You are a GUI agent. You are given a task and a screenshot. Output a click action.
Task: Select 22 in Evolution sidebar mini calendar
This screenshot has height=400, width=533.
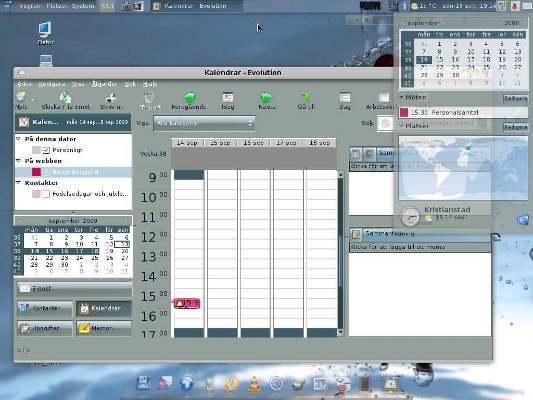(50, 258)
